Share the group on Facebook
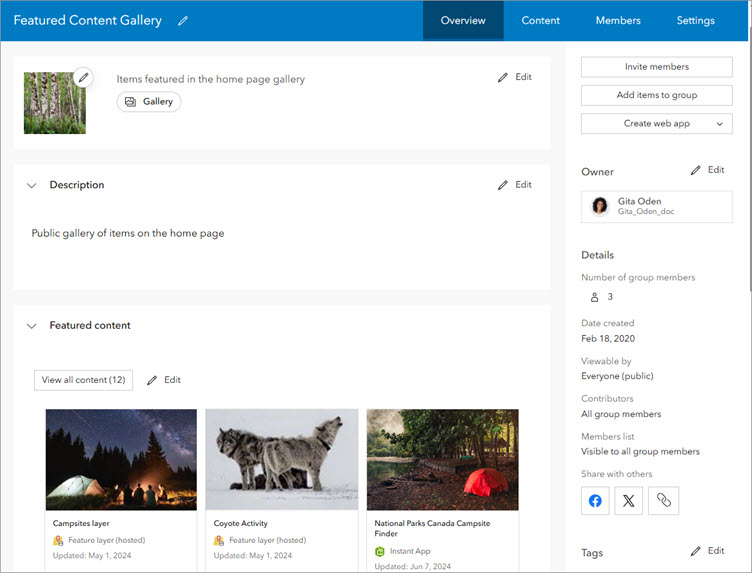The width and height of the screenshot is (752, 573). click(x=595, y=501)
